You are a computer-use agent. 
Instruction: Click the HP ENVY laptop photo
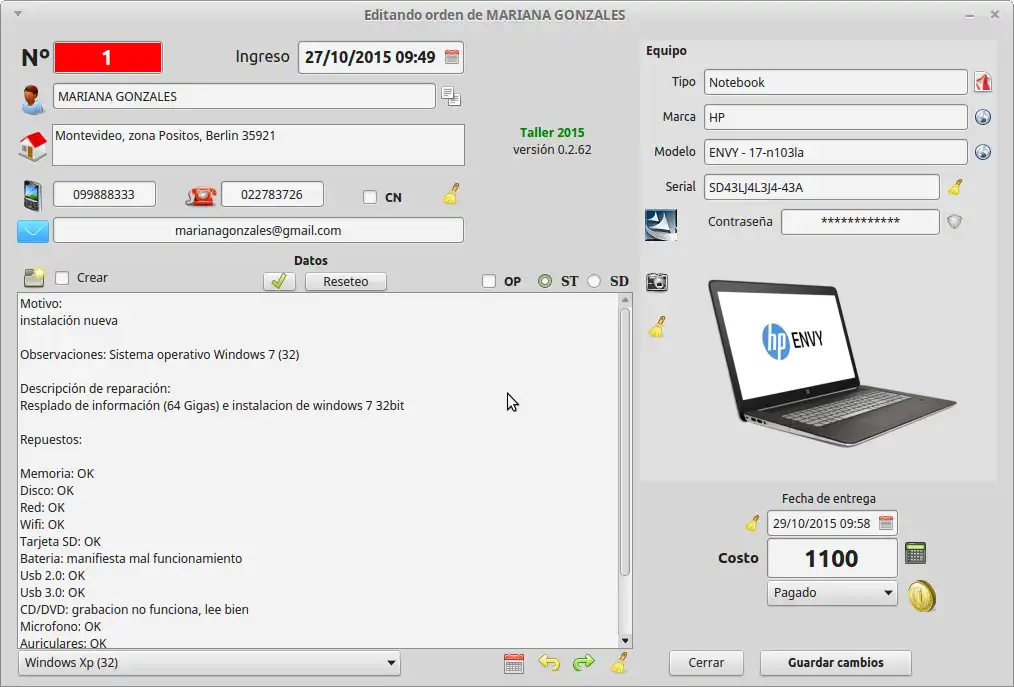(x=832, y=364)
